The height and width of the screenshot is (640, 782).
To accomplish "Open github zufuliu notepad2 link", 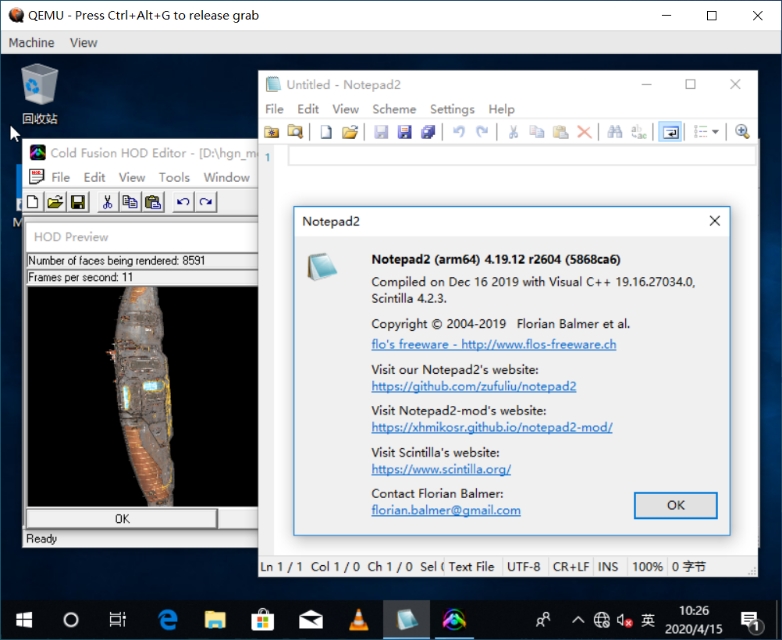I will click(x=474, y=386).
